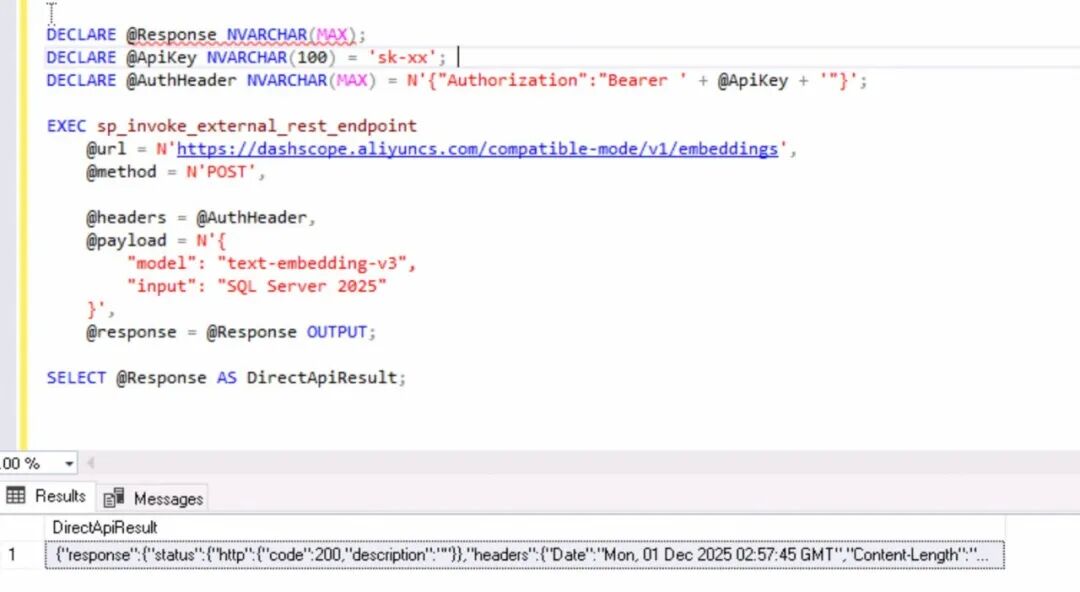Viewport: 1080px width, 592px height.
Task: Select the DirectApiResult column header
Action: click(105, 527)
